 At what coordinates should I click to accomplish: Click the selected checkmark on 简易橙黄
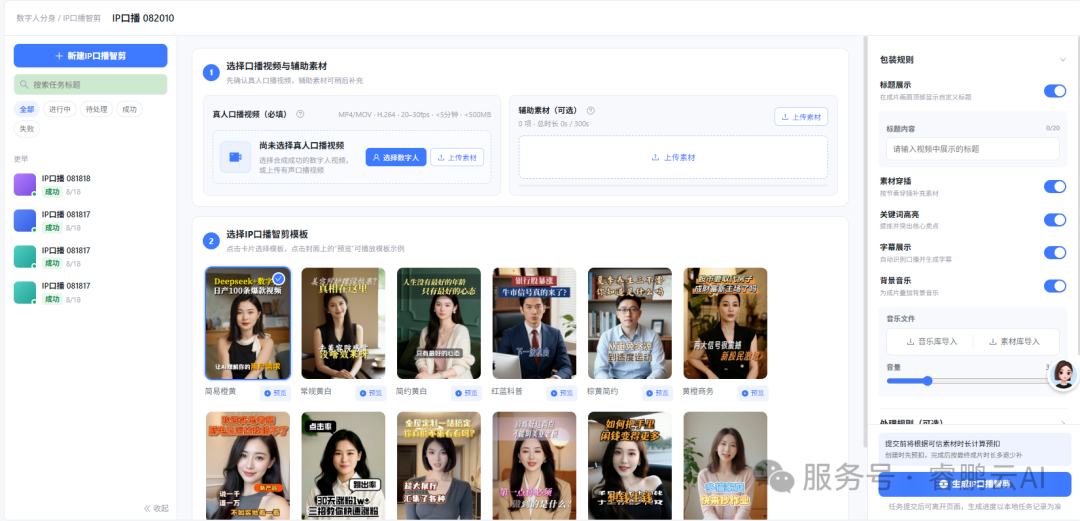pyautogui.click(x=279, y=278)
